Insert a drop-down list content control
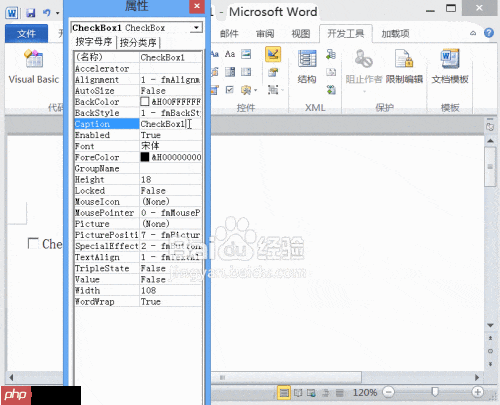Viewport: 500px width, 405px height. 246,72
